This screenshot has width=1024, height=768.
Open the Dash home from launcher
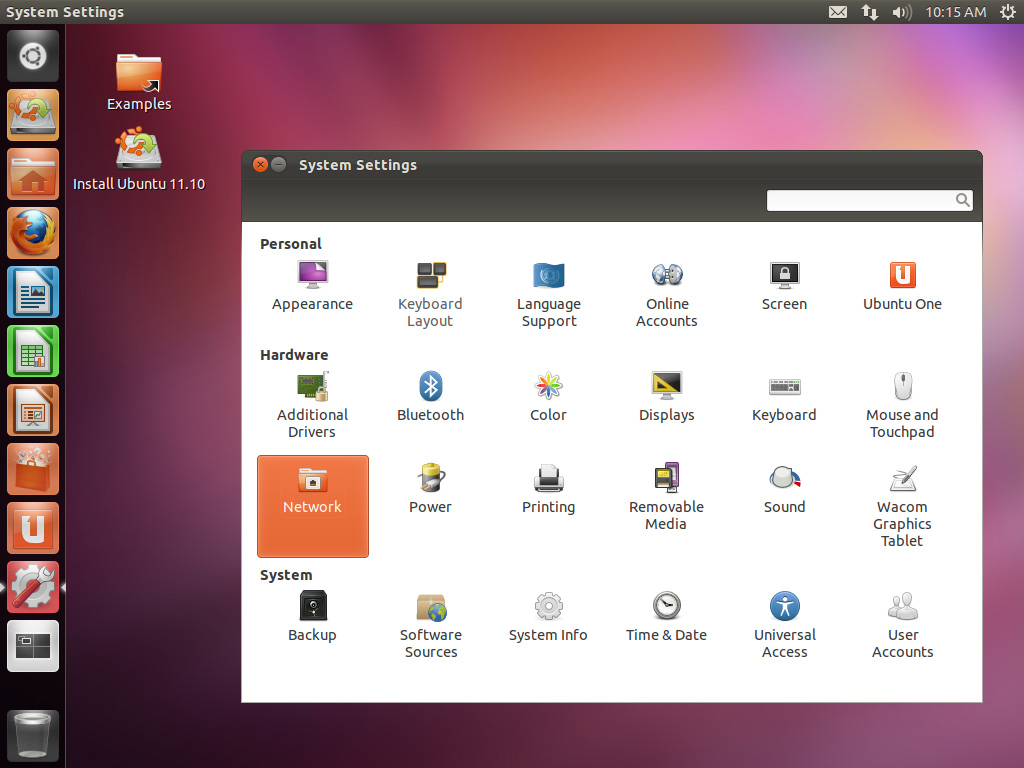tap(33, 56)
